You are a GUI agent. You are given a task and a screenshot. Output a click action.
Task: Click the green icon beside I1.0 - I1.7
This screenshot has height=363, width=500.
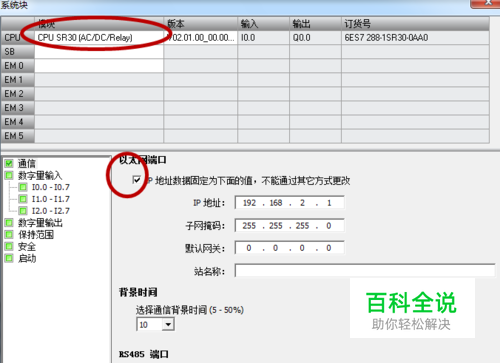[23, 199]
